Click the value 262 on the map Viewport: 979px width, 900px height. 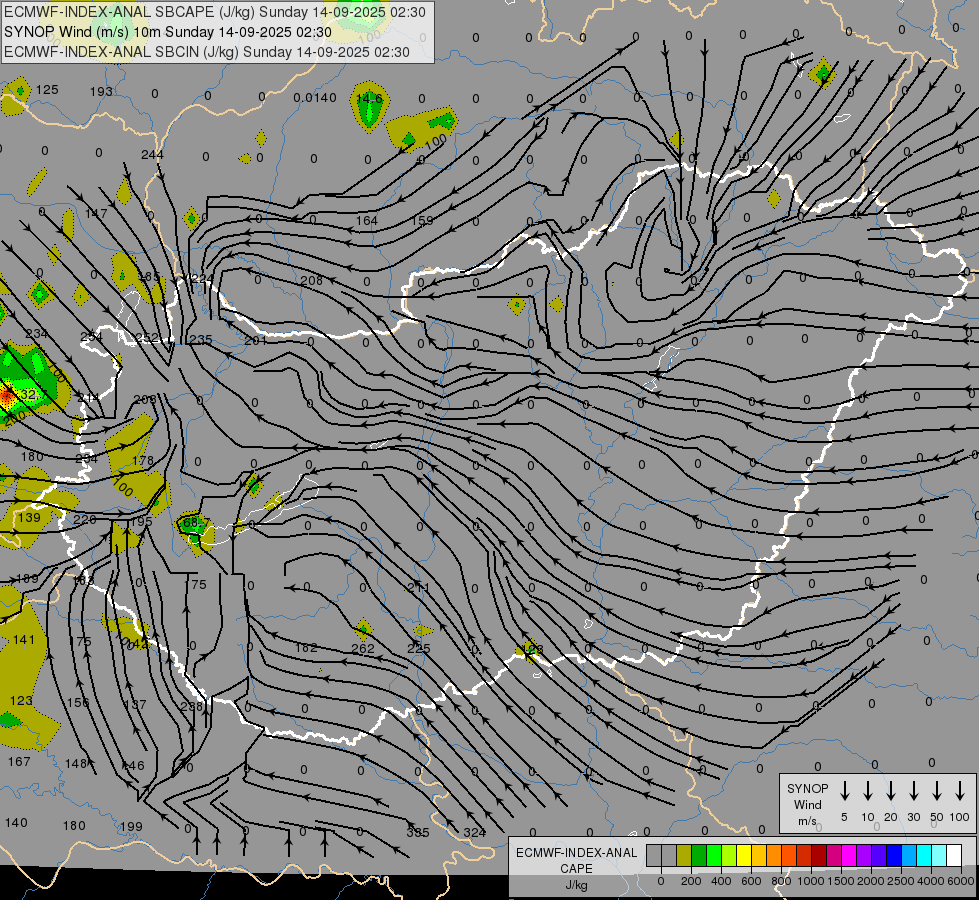tap(363, 649)
